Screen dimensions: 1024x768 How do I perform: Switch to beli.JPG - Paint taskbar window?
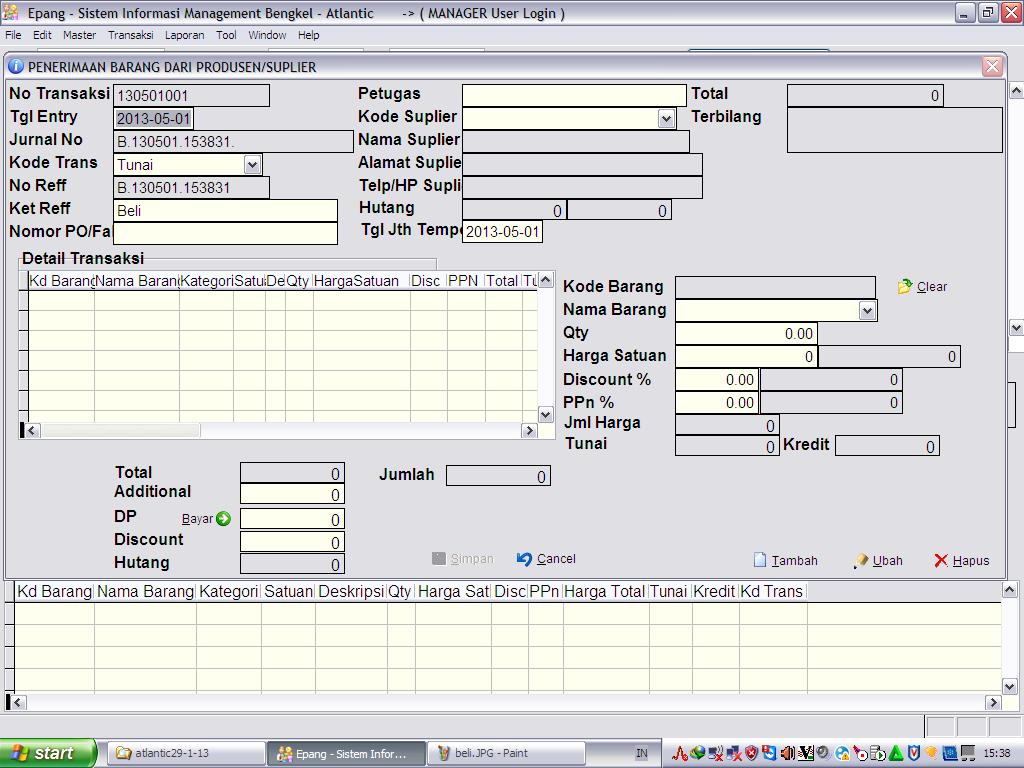tap(490, 753)
